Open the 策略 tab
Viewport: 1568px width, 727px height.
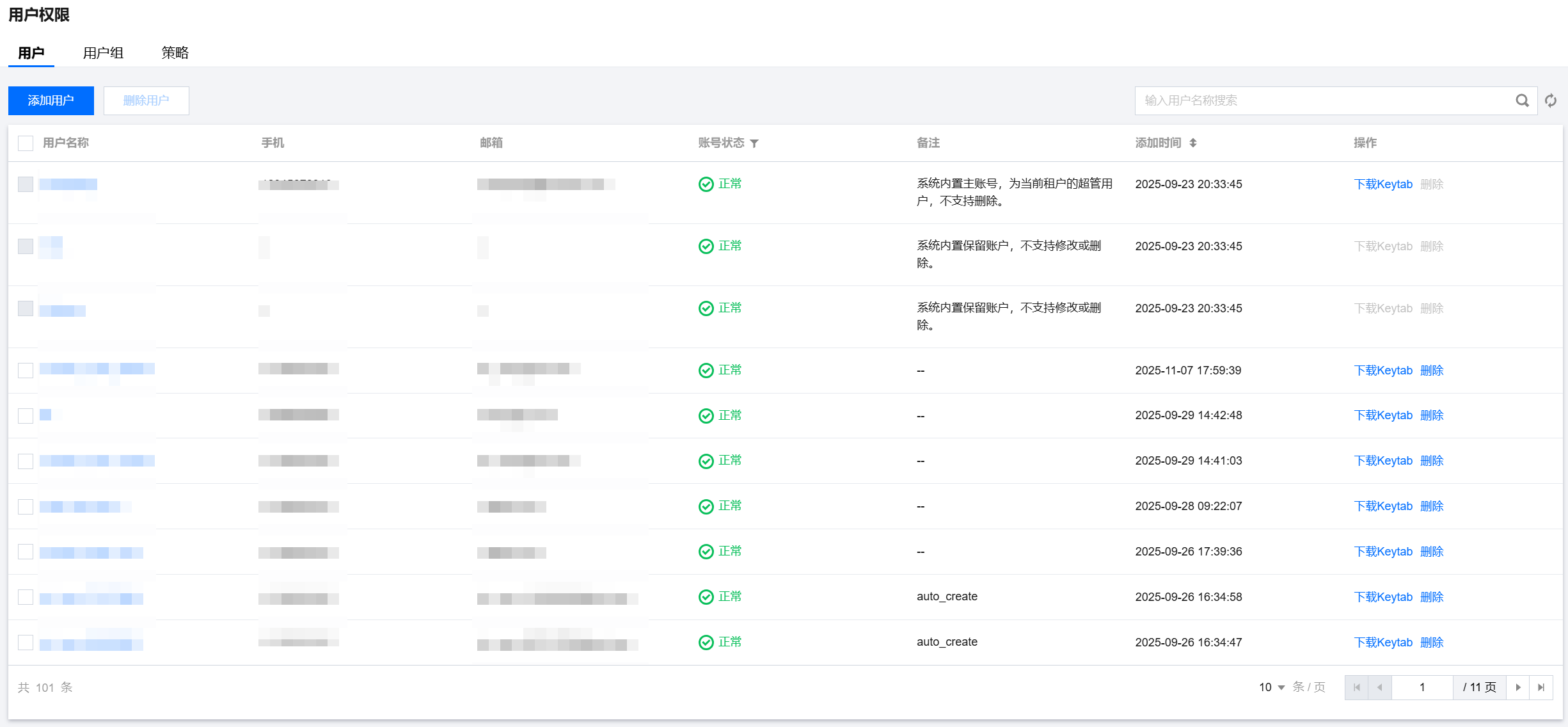point(175,53)
